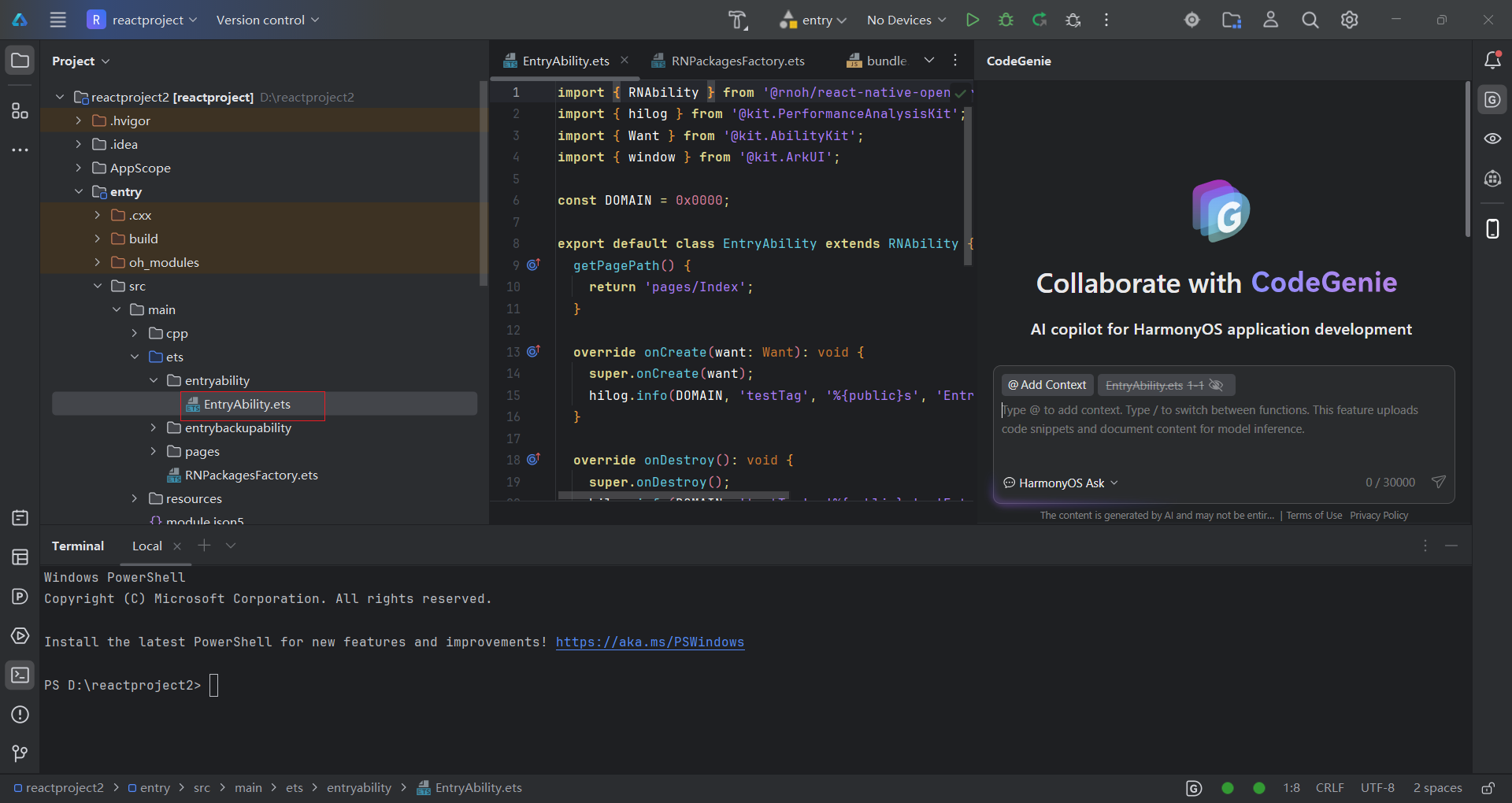Viewport: 1512px width, 803px height.
Task: Open more run actions menu
Action: (x=1106, y=20)
